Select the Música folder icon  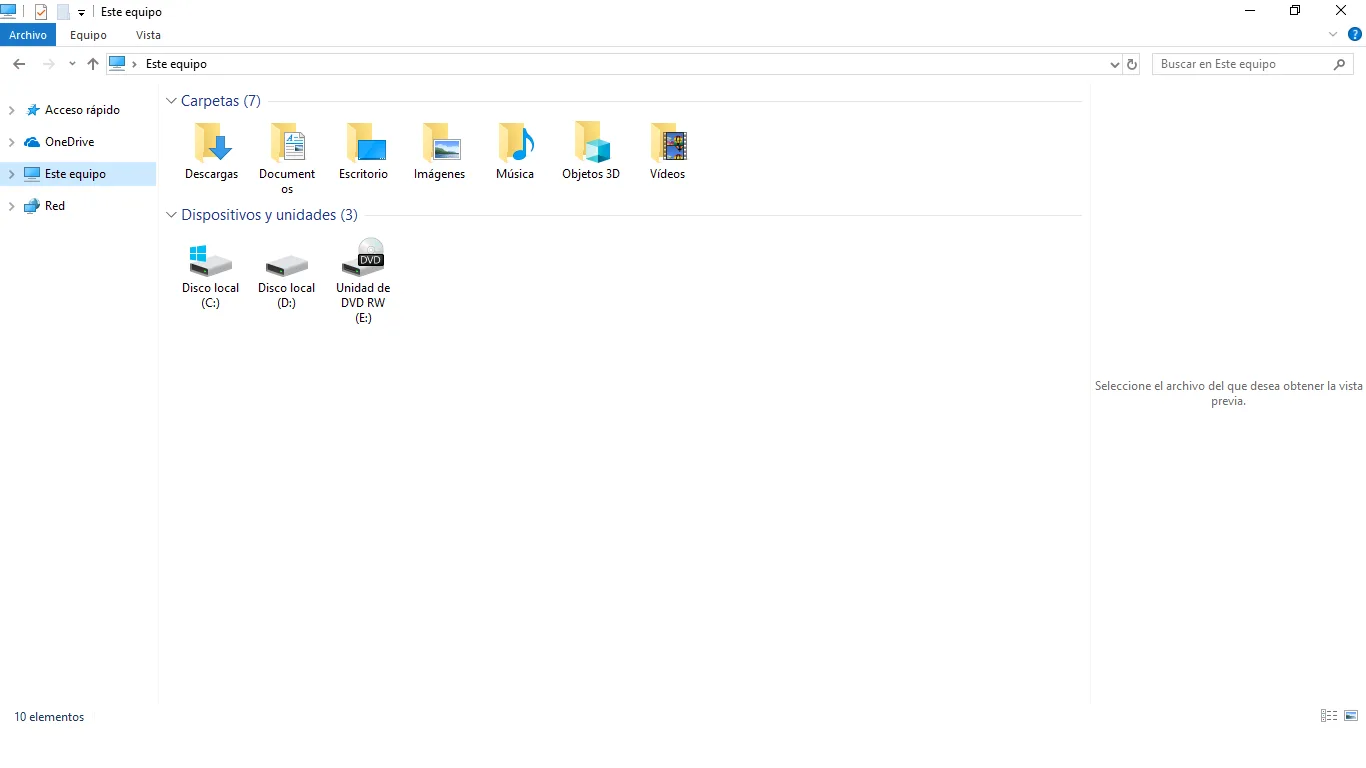515,143
